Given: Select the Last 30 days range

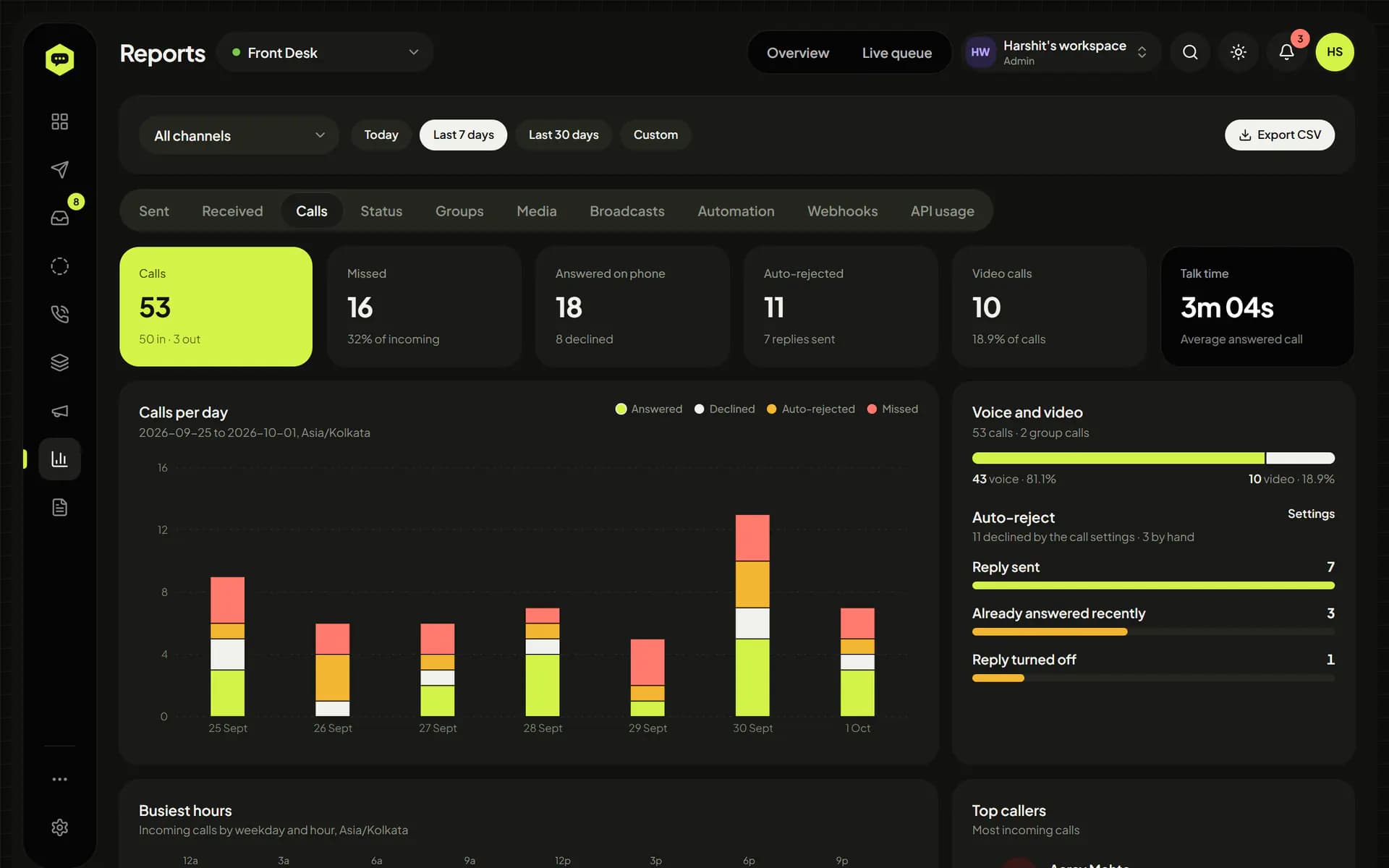Looking at the screenshot, I should (564, 135).
